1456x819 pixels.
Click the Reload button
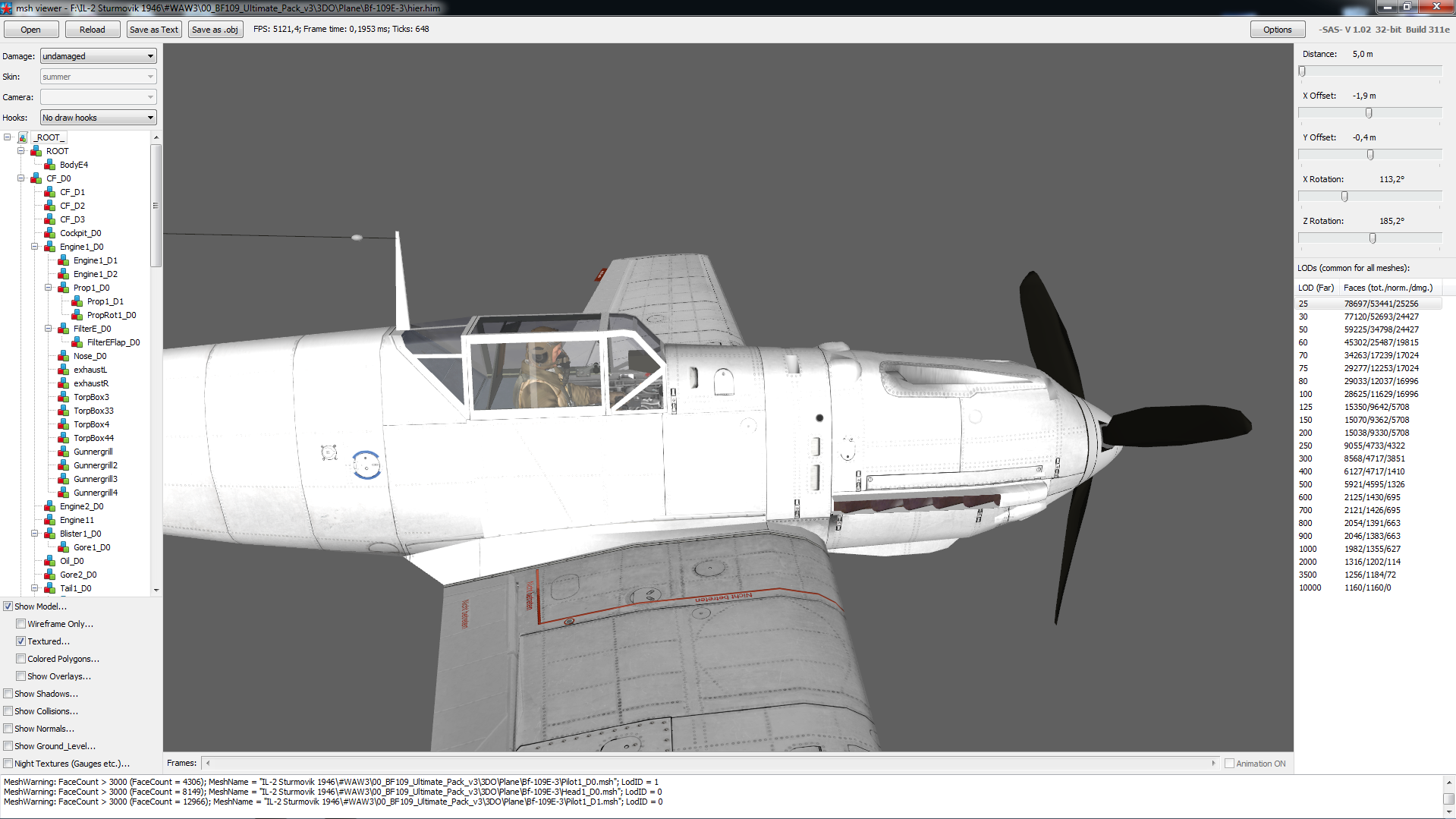click(x=93, y=30)
